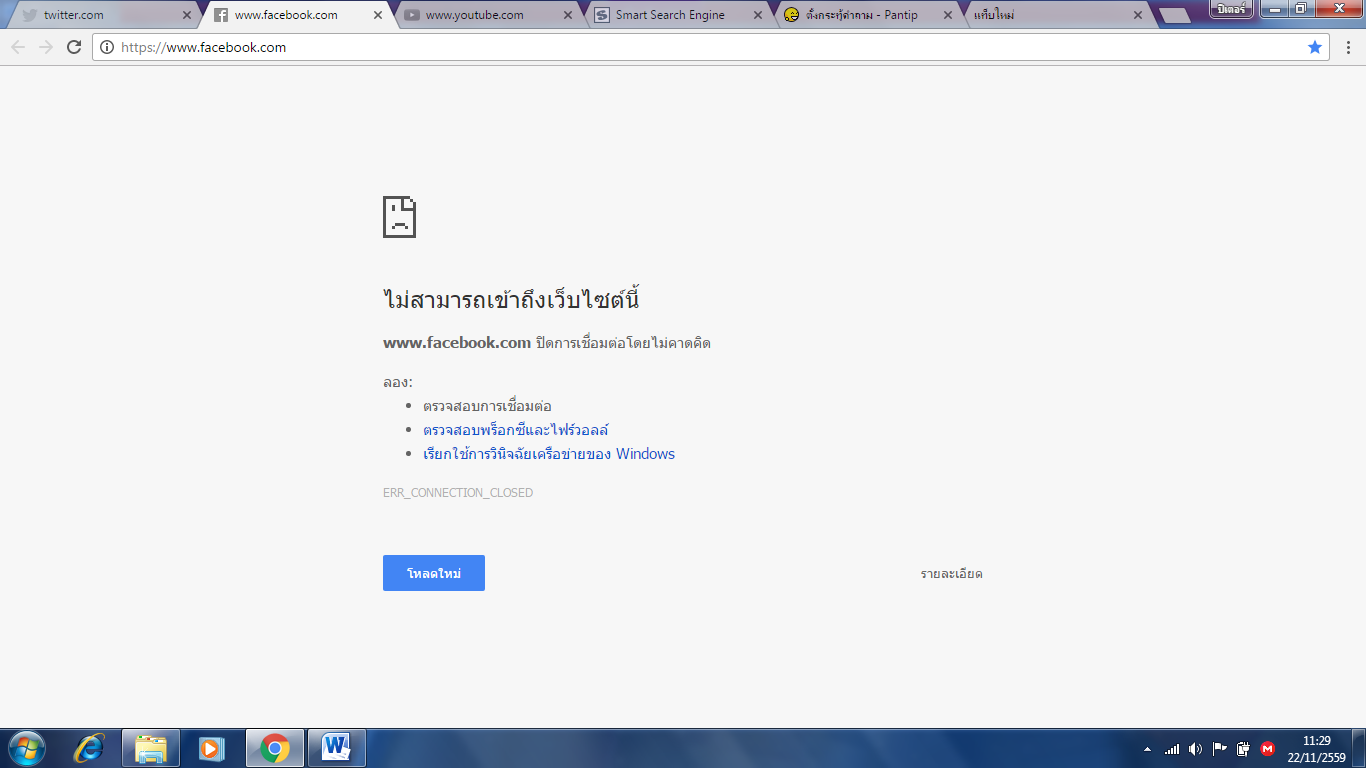Click the browser forward arrow

[x=46, y=47]
